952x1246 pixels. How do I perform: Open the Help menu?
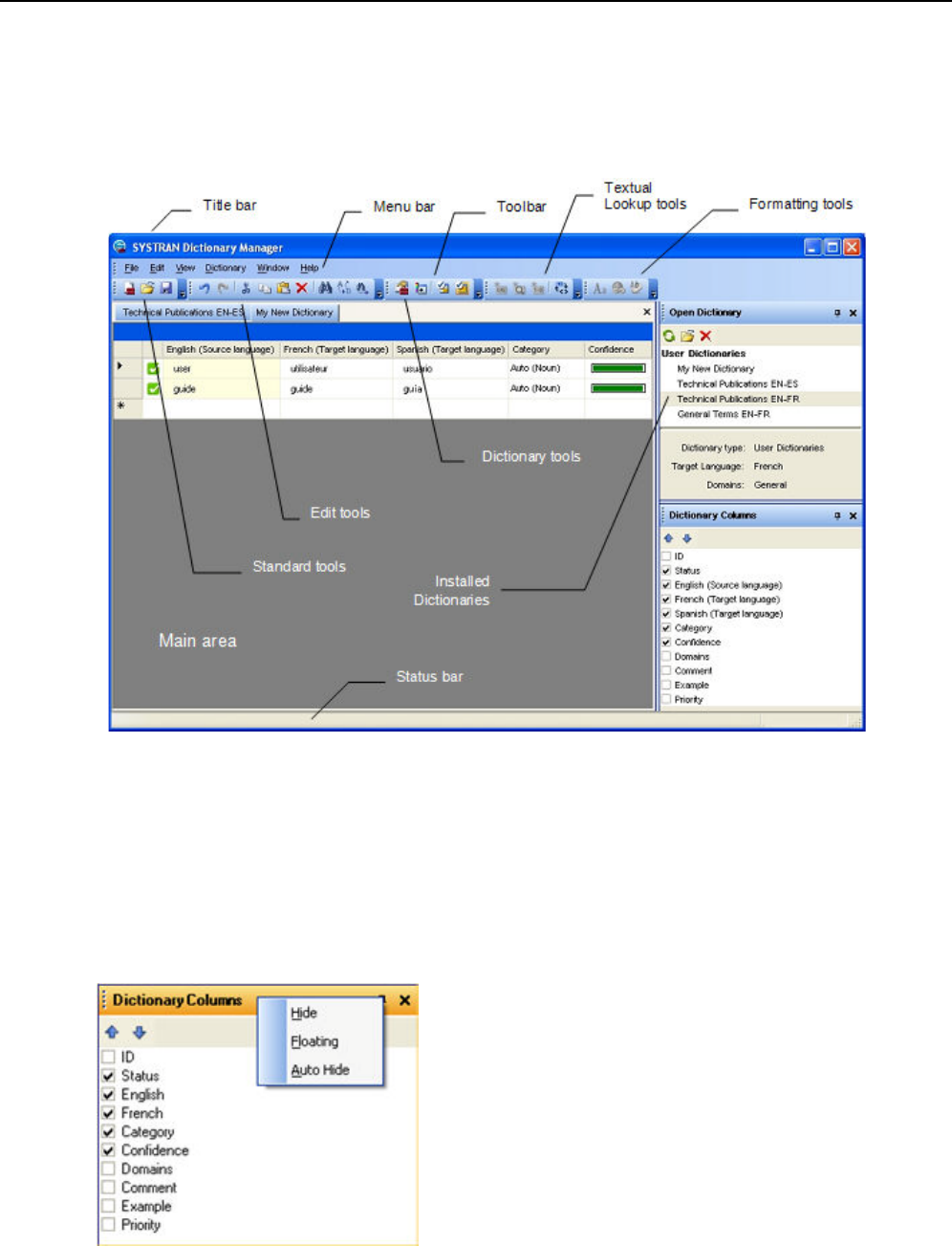310,268
